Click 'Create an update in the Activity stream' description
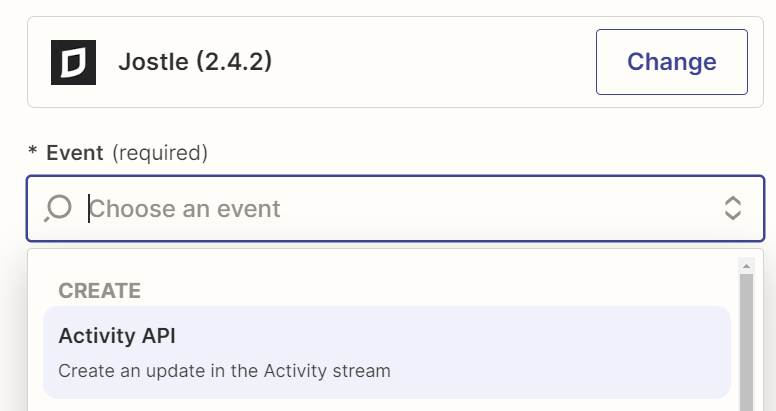This screenshot has height=411, width=776. [x=224, y=371]
